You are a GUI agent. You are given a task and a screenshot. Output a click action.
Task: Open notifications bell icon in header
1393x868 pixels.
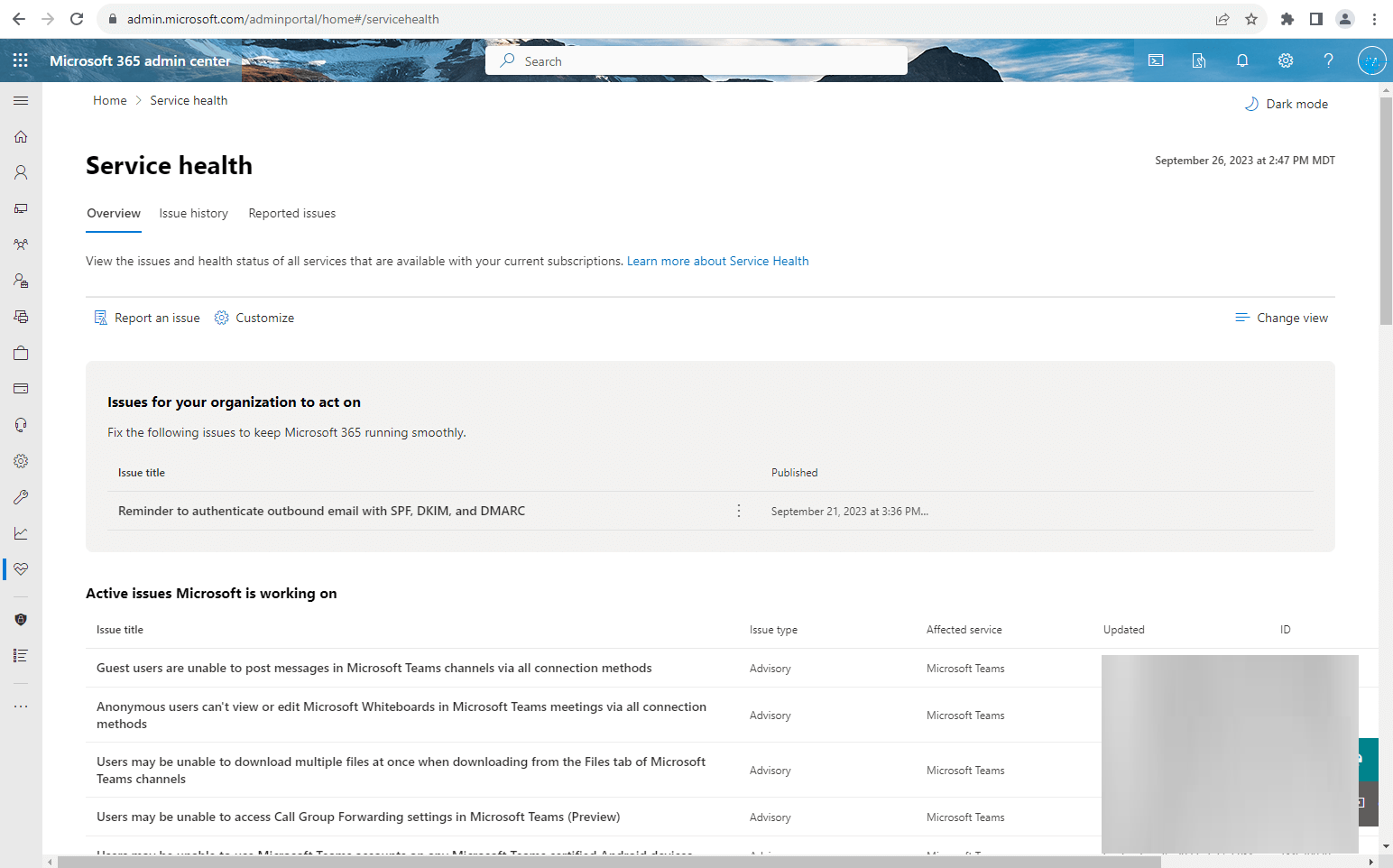[x=1242, y=60]
